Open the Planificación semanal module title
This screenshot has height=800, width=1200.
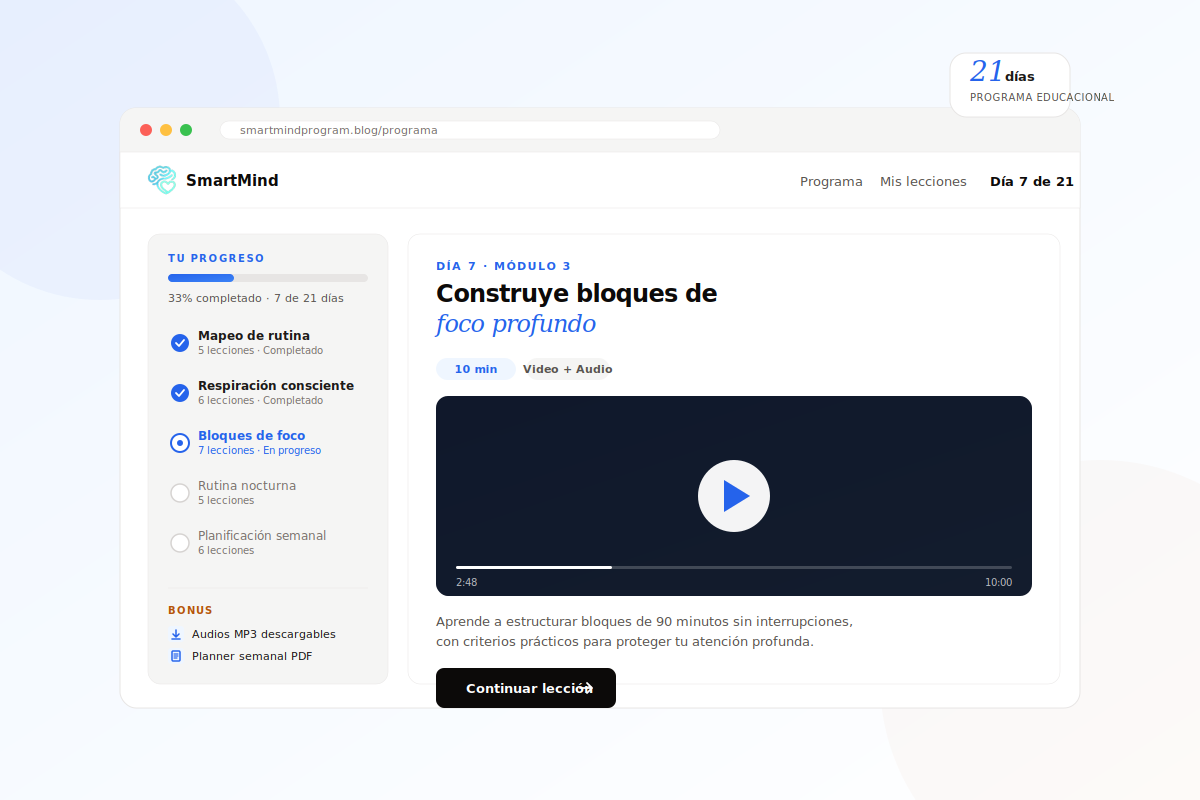pos(262,535)
